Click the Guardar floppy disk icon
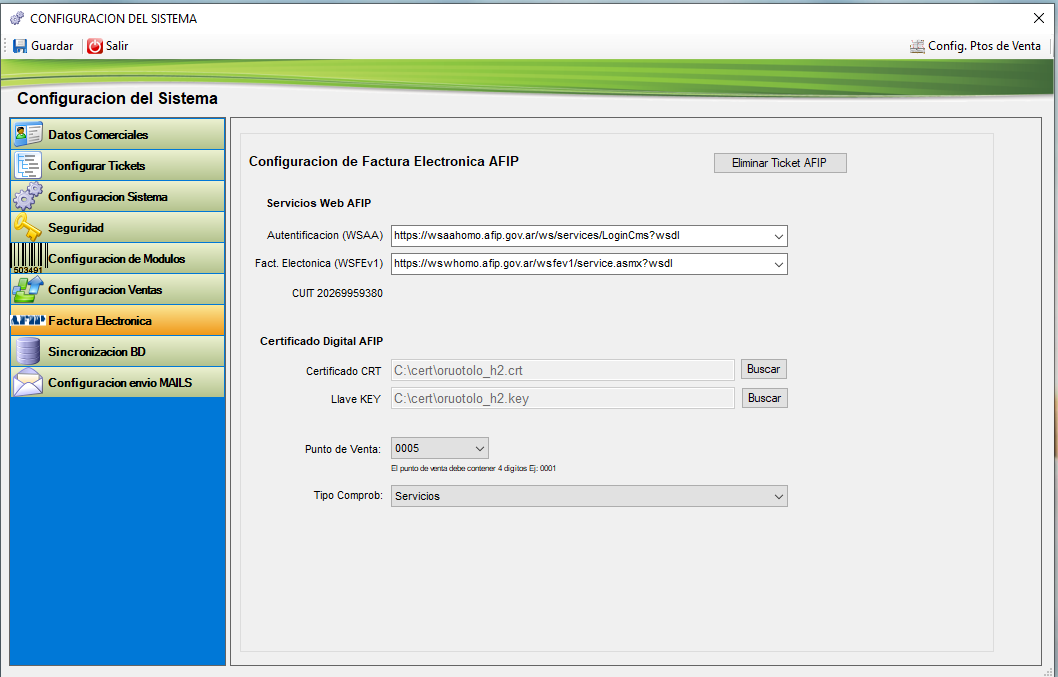 pyautogui.click(x=20, y=46)
